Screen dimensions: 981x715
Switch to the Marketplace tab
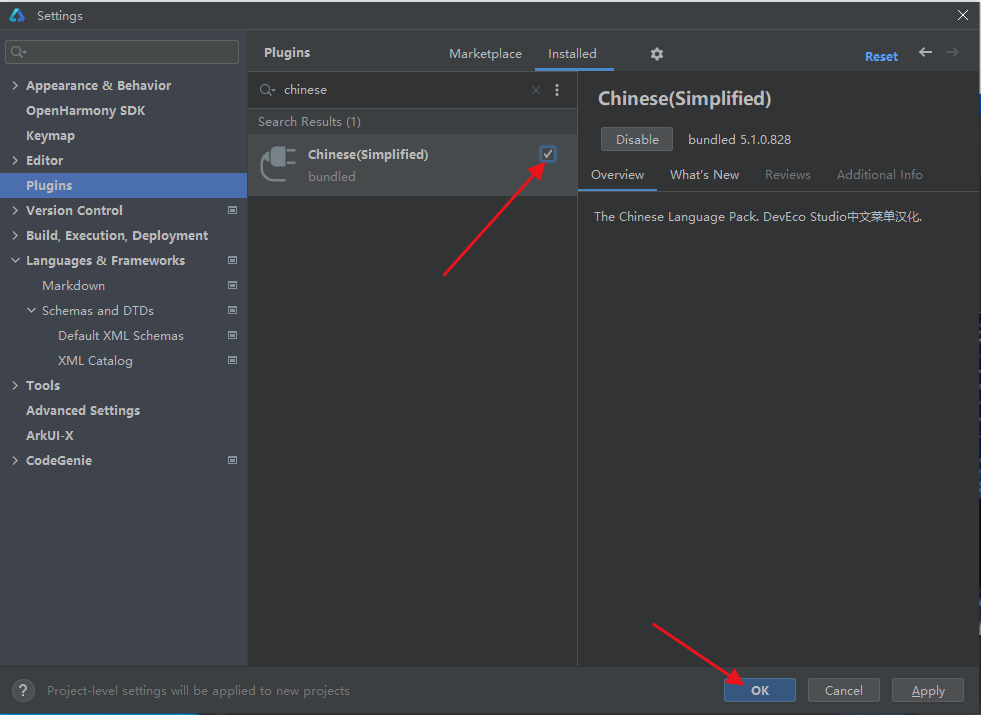(485, 54)
